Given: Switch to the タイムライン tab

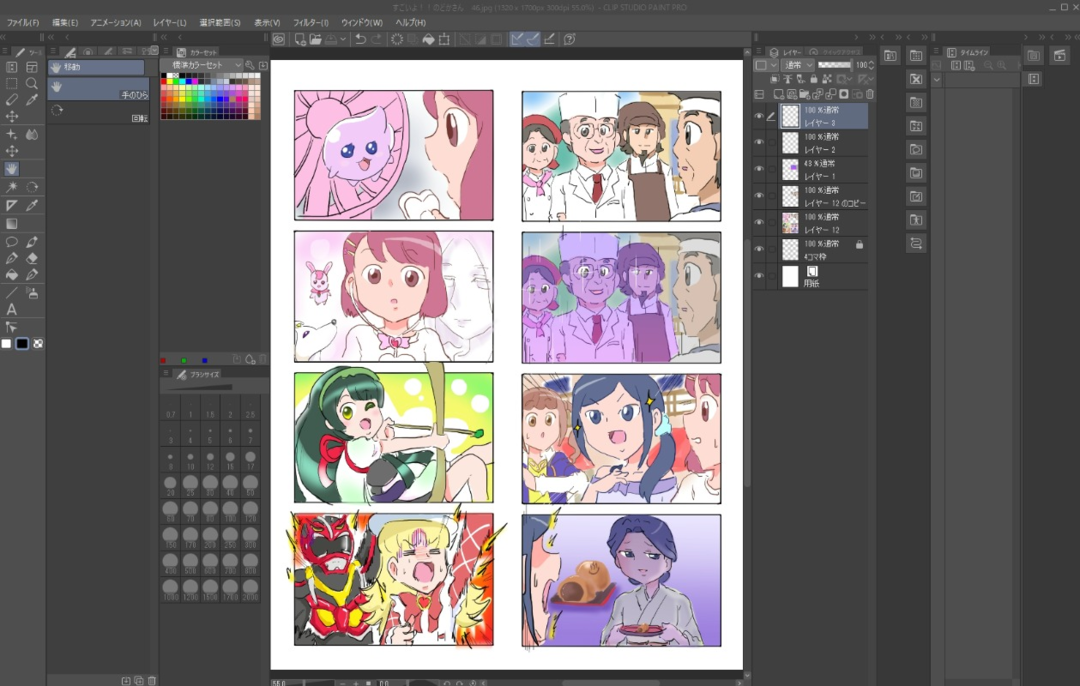Looking at the screenshot, I should click(x=966, y=52).
